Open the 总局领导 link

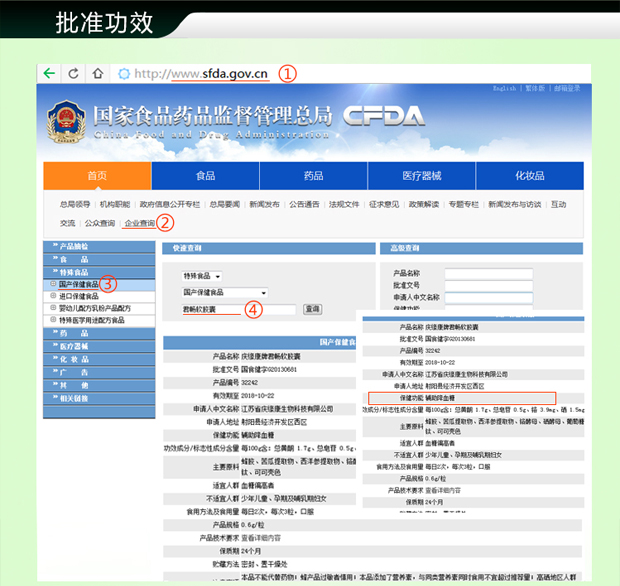[x=75, y=204]
